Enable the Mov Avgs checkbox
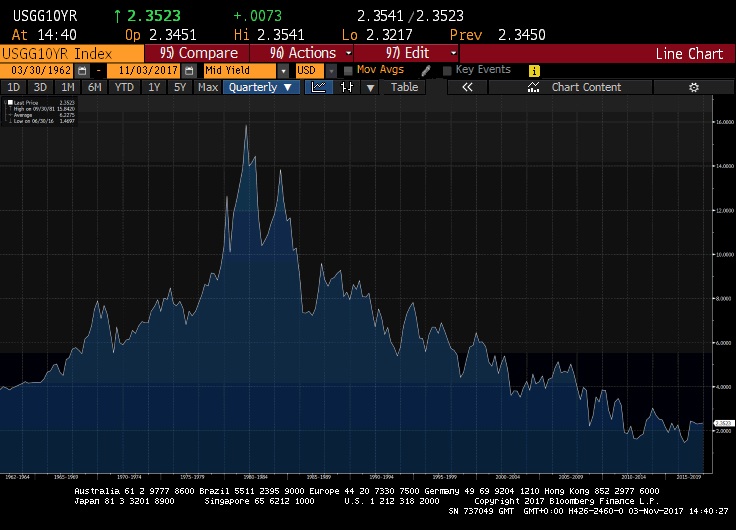 (x=348, y=71)
